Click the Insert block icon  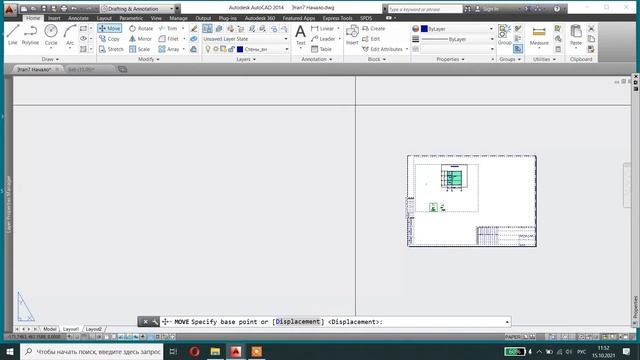click(352, 35)
